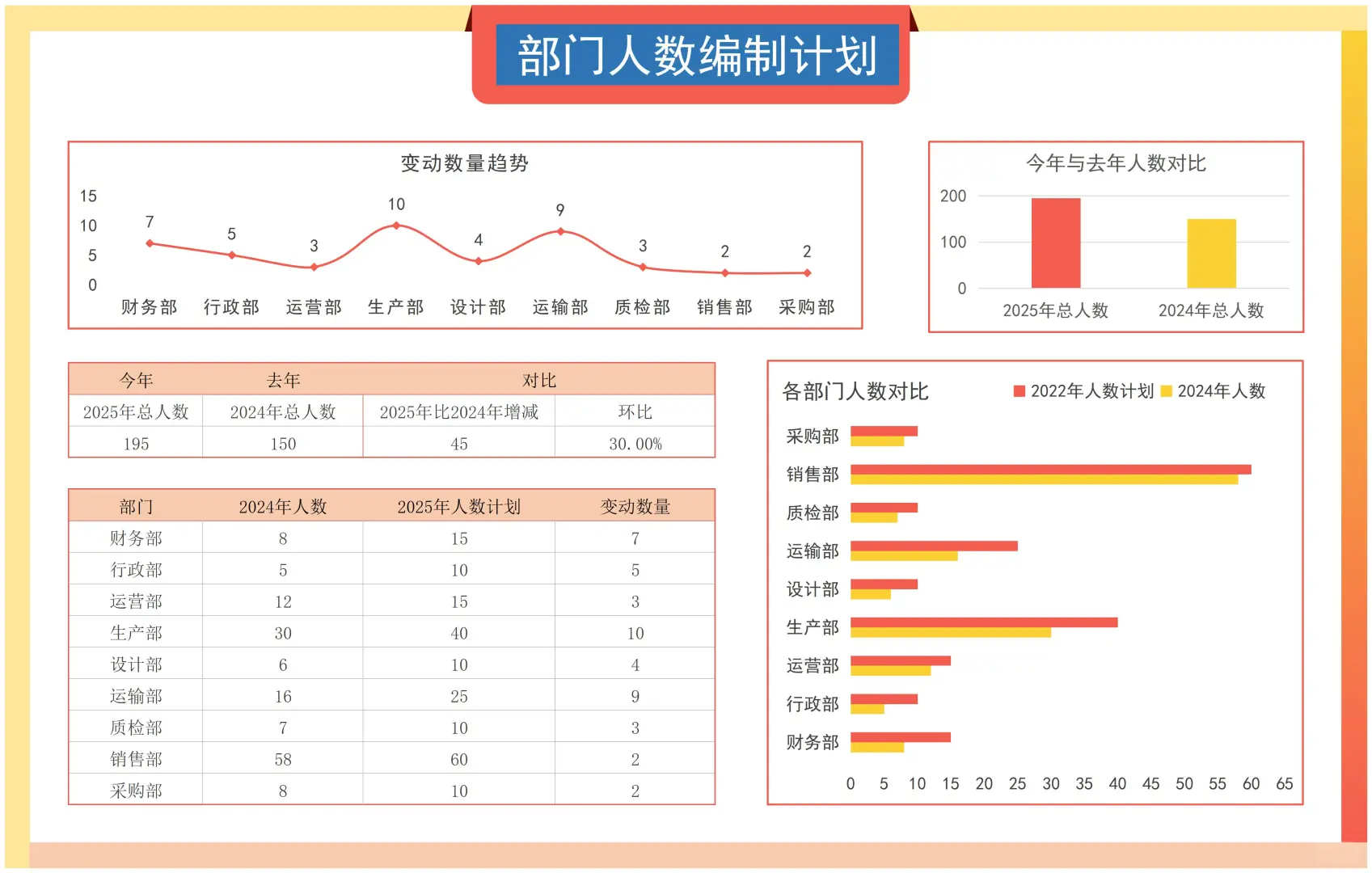Image resolution: width=1372 pixels, height=873 pixels.
Task: Click the 生产部 peak data point labeled 10
Action: coord(395,226)
